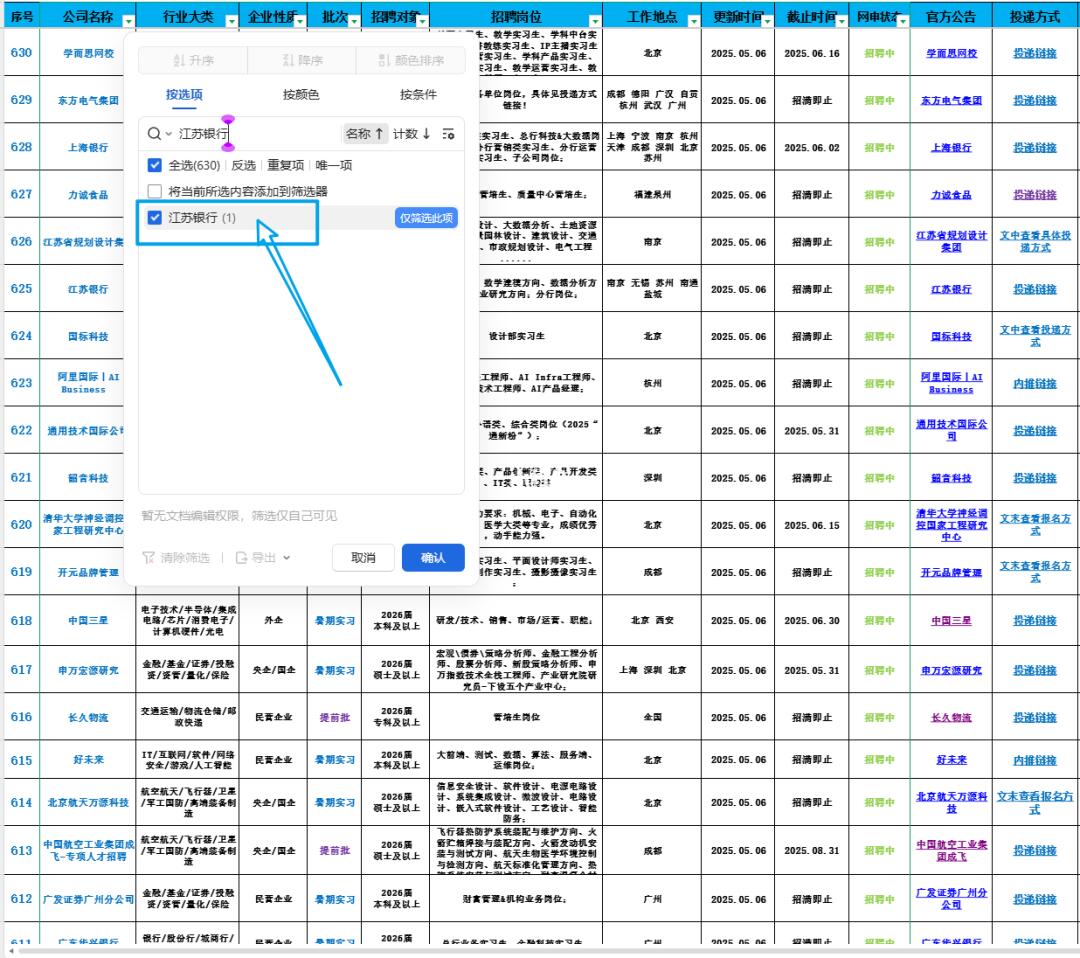The height and width of the screenshot is (958, 1080).
Task: Open the 力诚食品 official announcement link
Action: click(951, 195)
